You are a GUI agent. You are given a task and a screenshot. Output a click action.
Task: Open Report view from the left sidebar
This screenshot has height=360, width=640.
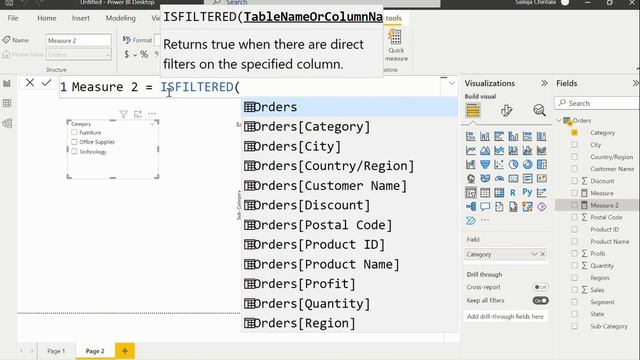(7, 83)
